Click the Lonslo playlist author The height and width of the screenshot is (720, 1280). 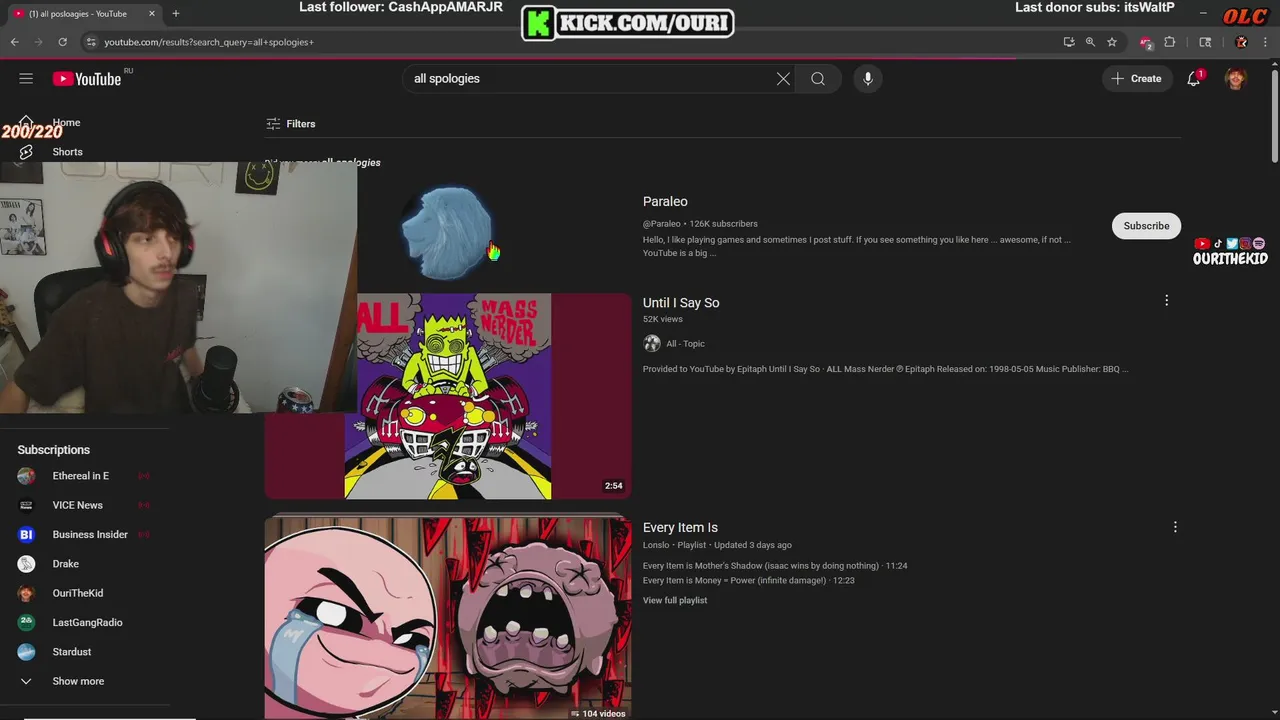point(656,545)
